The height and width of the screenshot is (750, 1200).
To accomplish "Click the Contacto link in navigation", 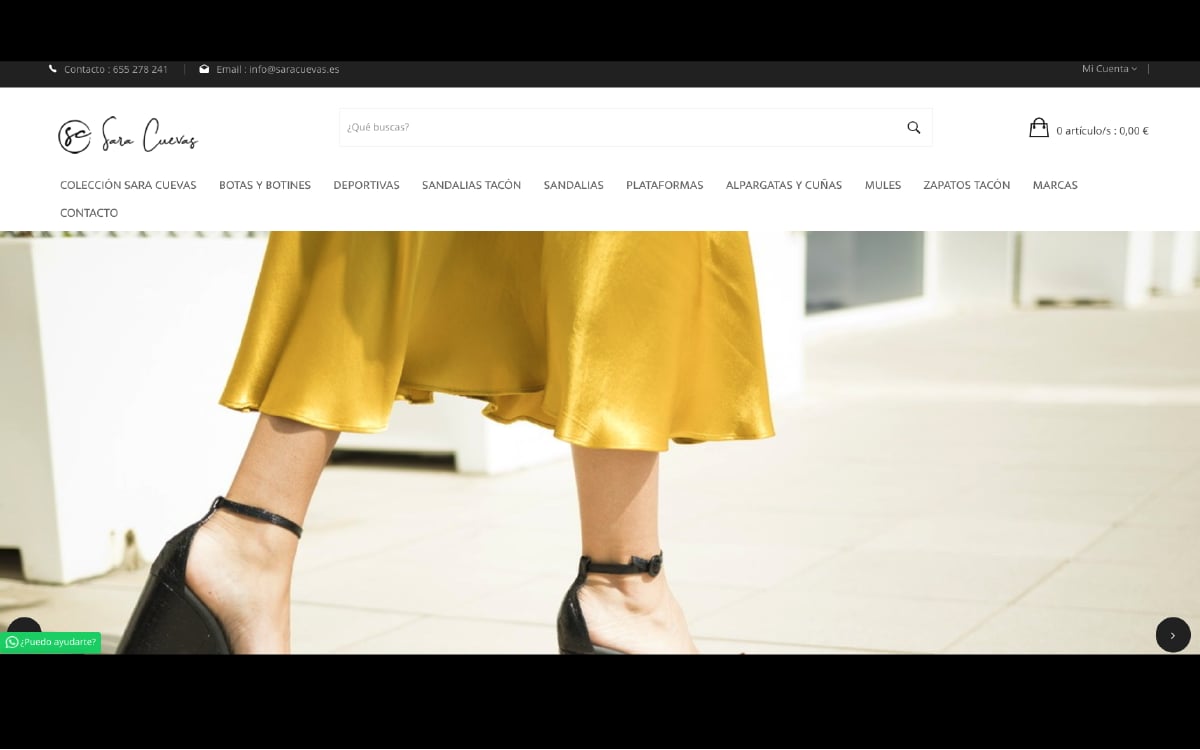I will [89, 213].
